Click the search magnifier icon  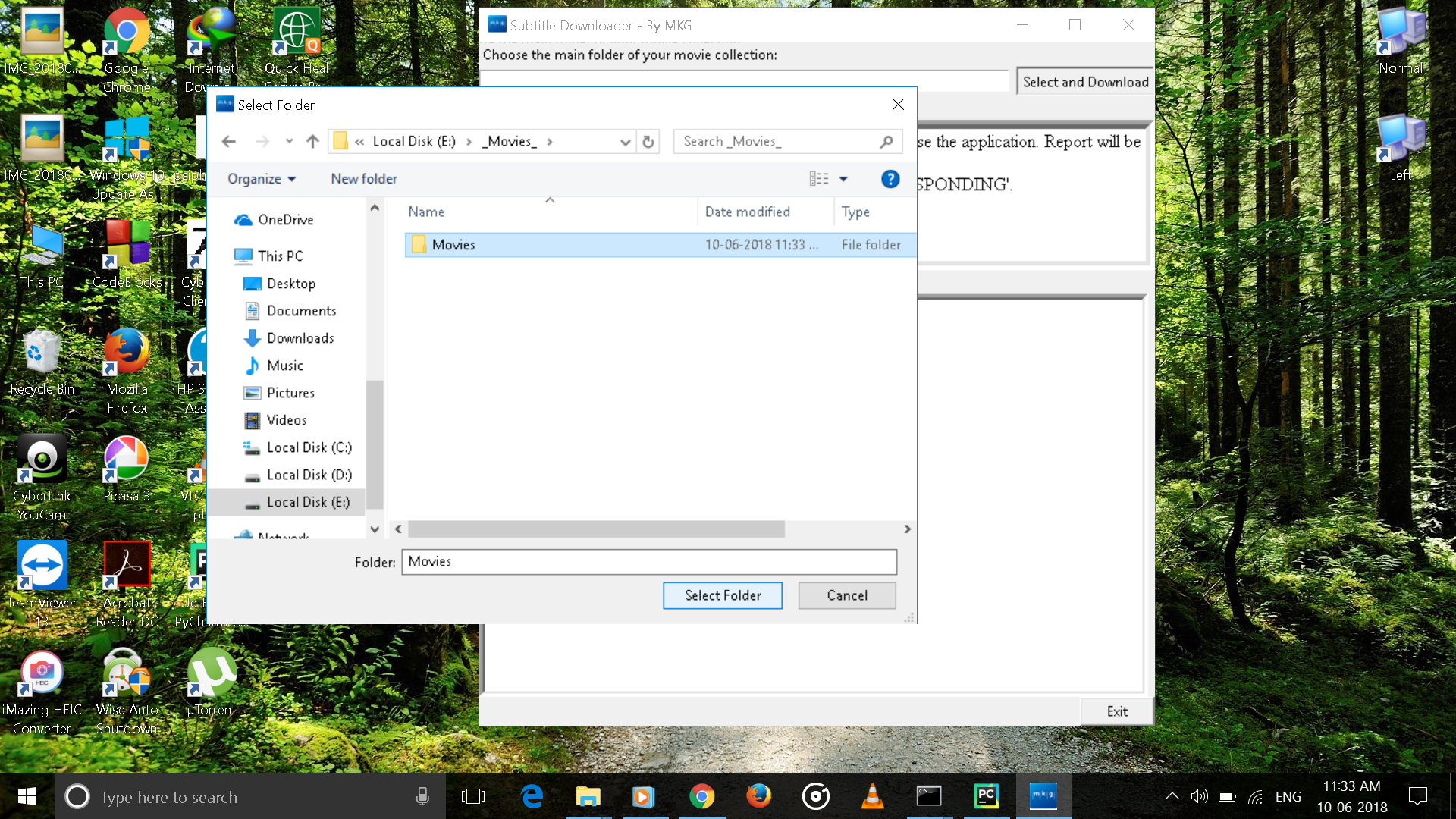[886, 142]
